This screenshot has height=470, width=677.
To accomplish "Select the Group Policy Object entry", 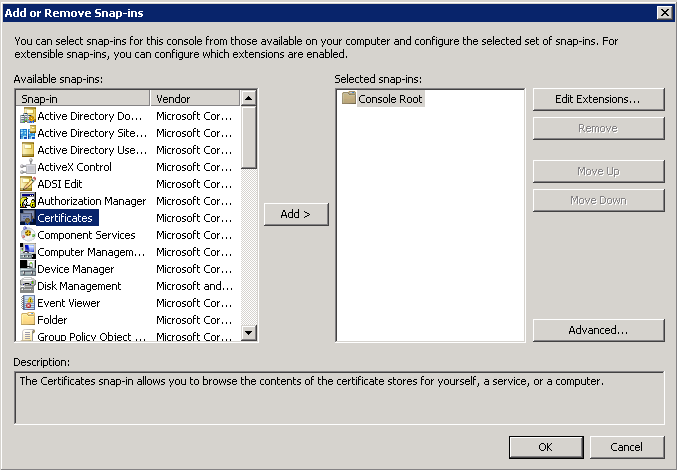I will pos(92,336).
